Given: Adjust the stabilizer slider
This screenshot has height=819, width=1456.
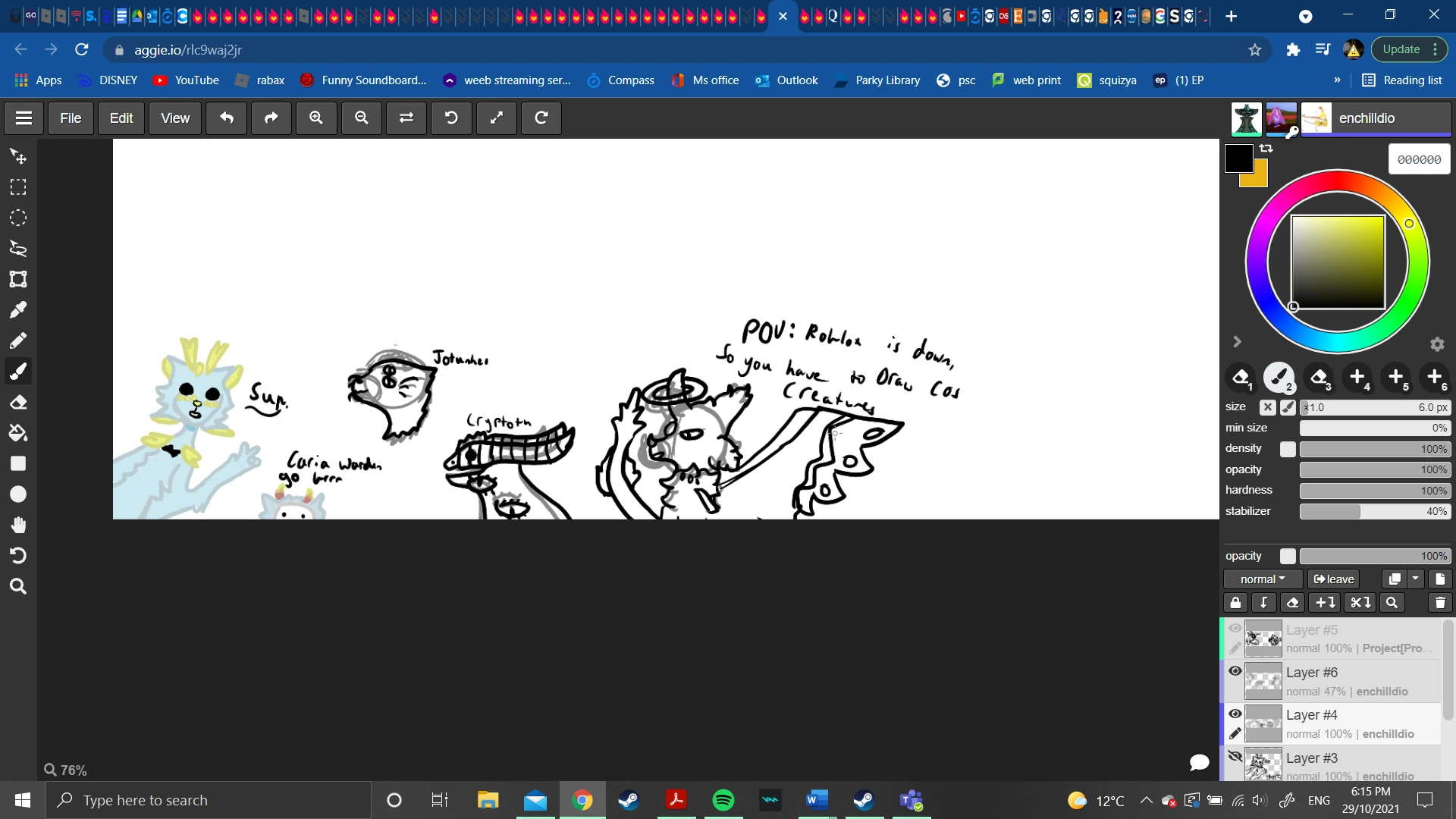Looking at the screenshot, I should (x=1374, y=511).
